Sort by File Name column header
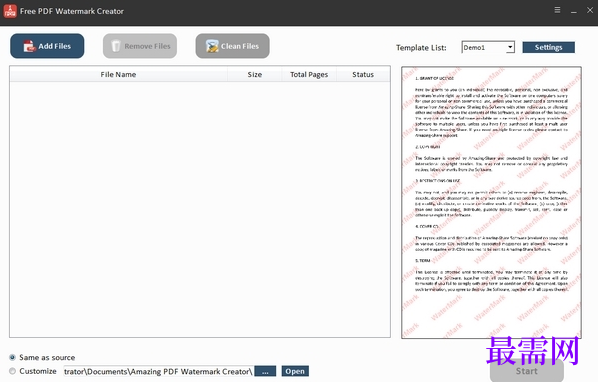Image resolution: width=598 pixels, height=382 pixels. click(119, 74)
